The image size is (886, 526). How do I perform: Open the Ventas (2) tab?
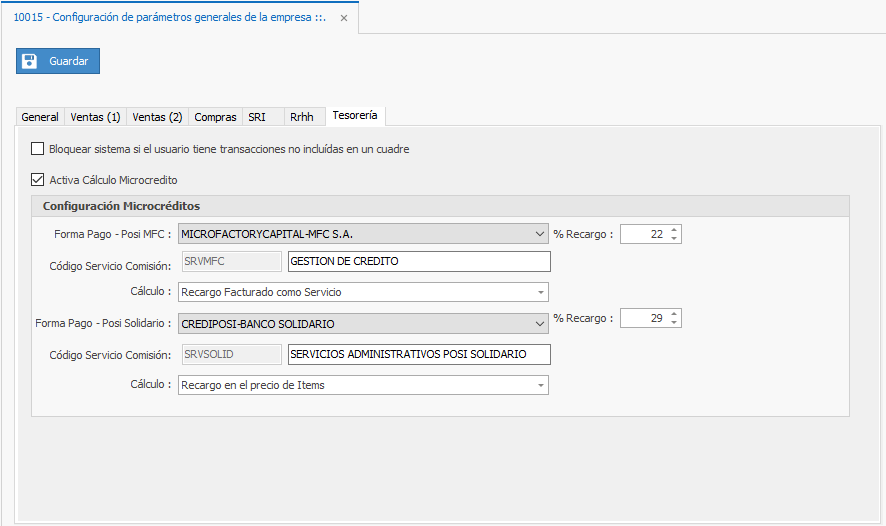157,117
